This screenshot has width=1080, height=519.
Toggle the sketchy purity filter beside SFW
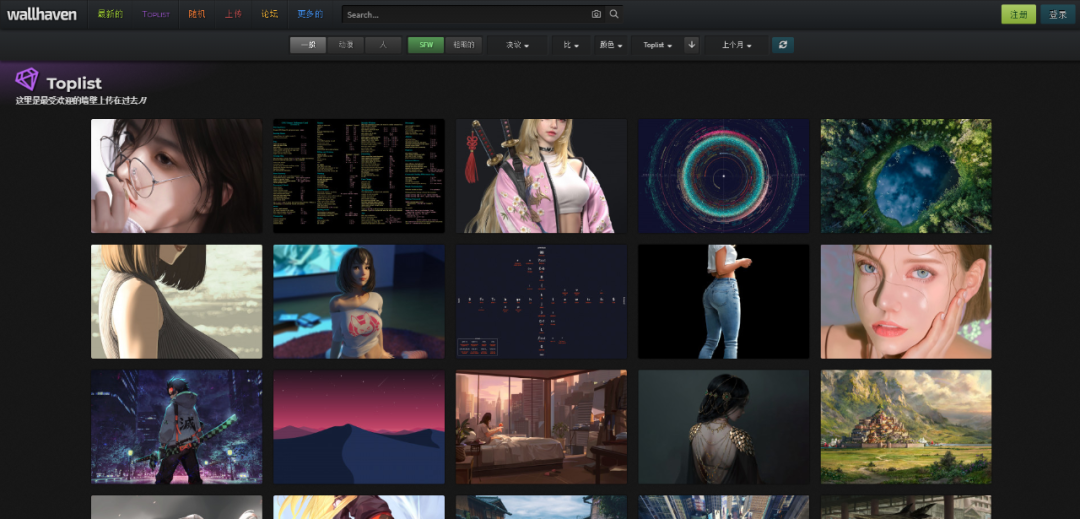point(464,45)
